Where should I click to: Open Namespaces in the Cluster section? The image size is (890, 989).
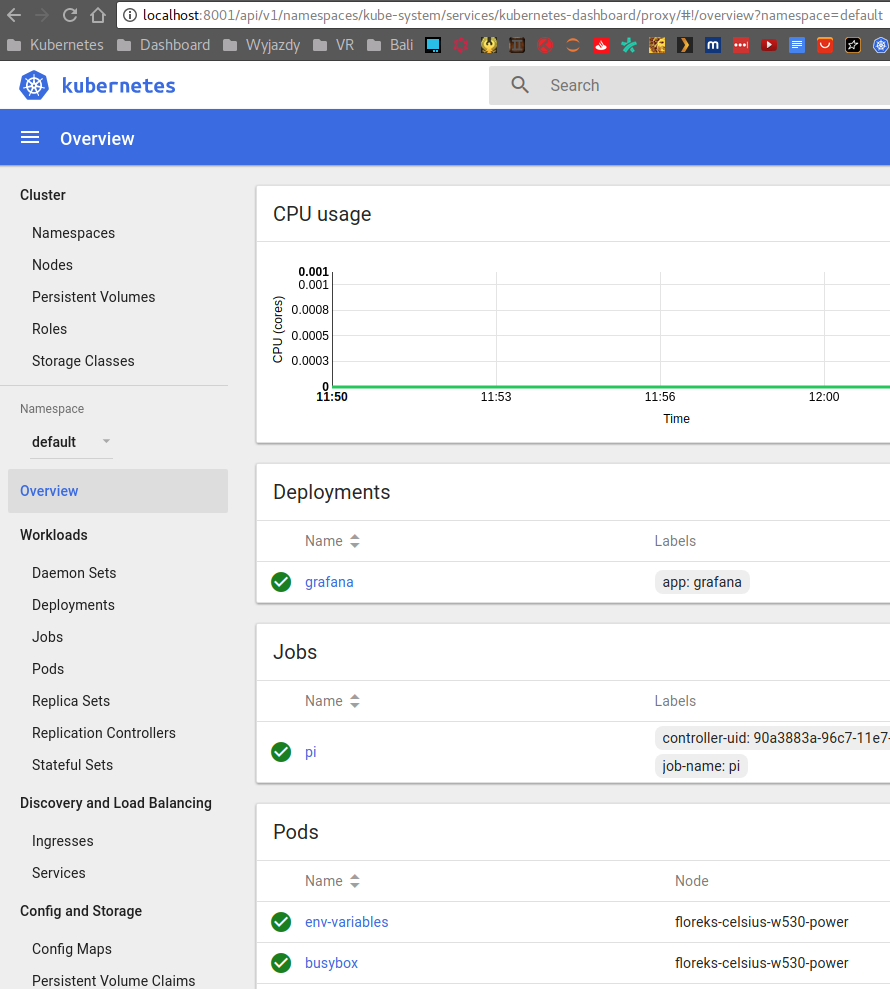pyautogui.click(x=73, y=233)
